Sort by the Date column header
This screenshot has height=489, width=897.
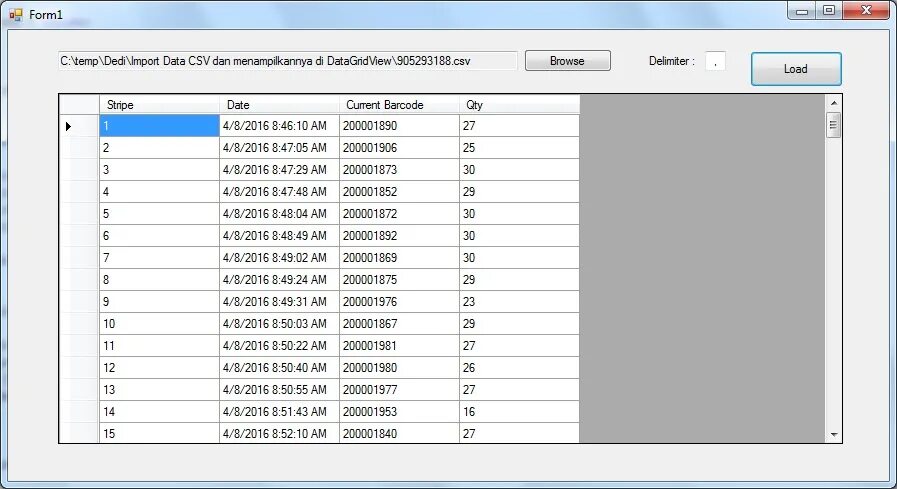coord(279,105)
